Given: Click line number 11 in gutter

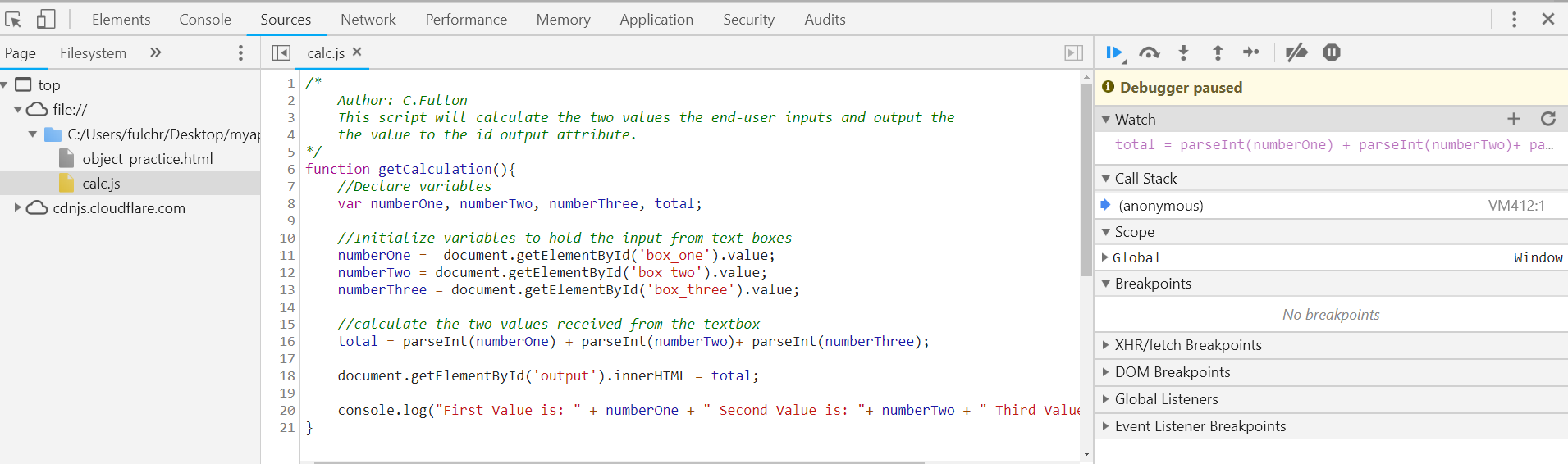Looking at the screenshot, I should tap(287, 256).
